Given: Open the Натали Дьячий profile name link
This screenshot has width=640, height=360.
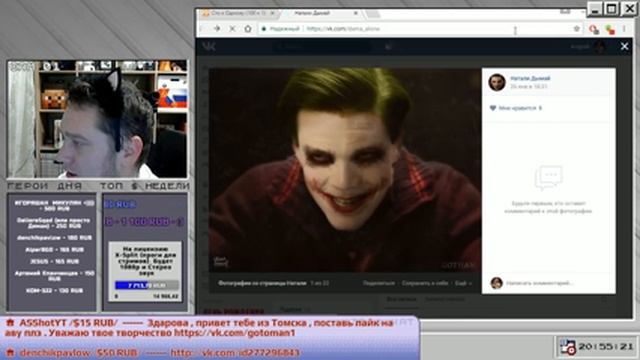Looking at the screenshot, I should click(x=530, y=78).
